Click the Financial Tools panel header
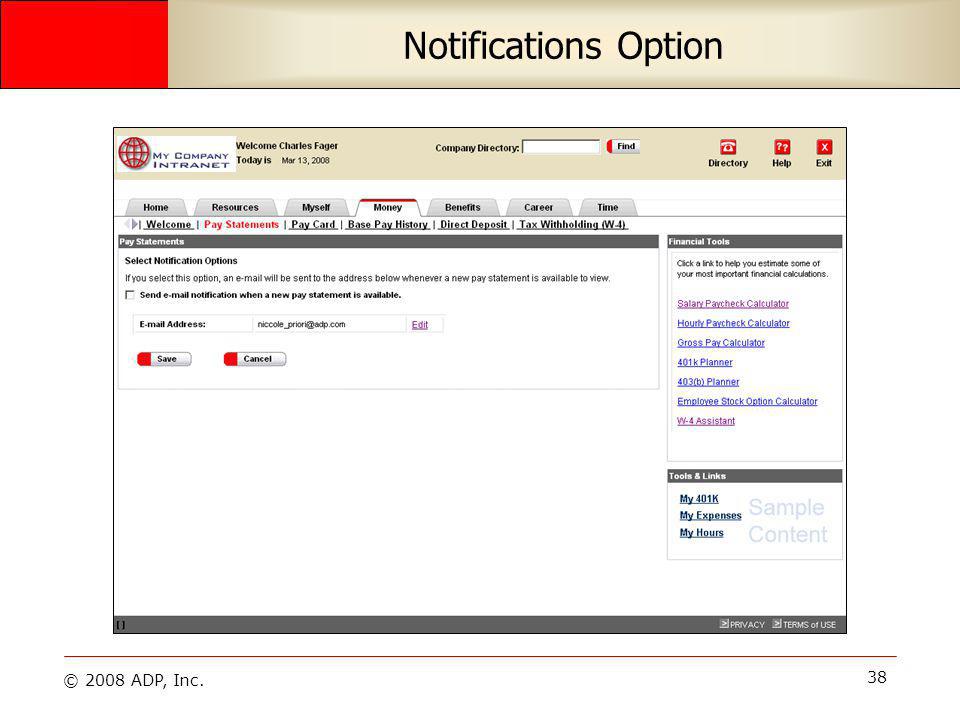Screen dimensions: 960x720 pyautogui.click(x=755, y=242)
